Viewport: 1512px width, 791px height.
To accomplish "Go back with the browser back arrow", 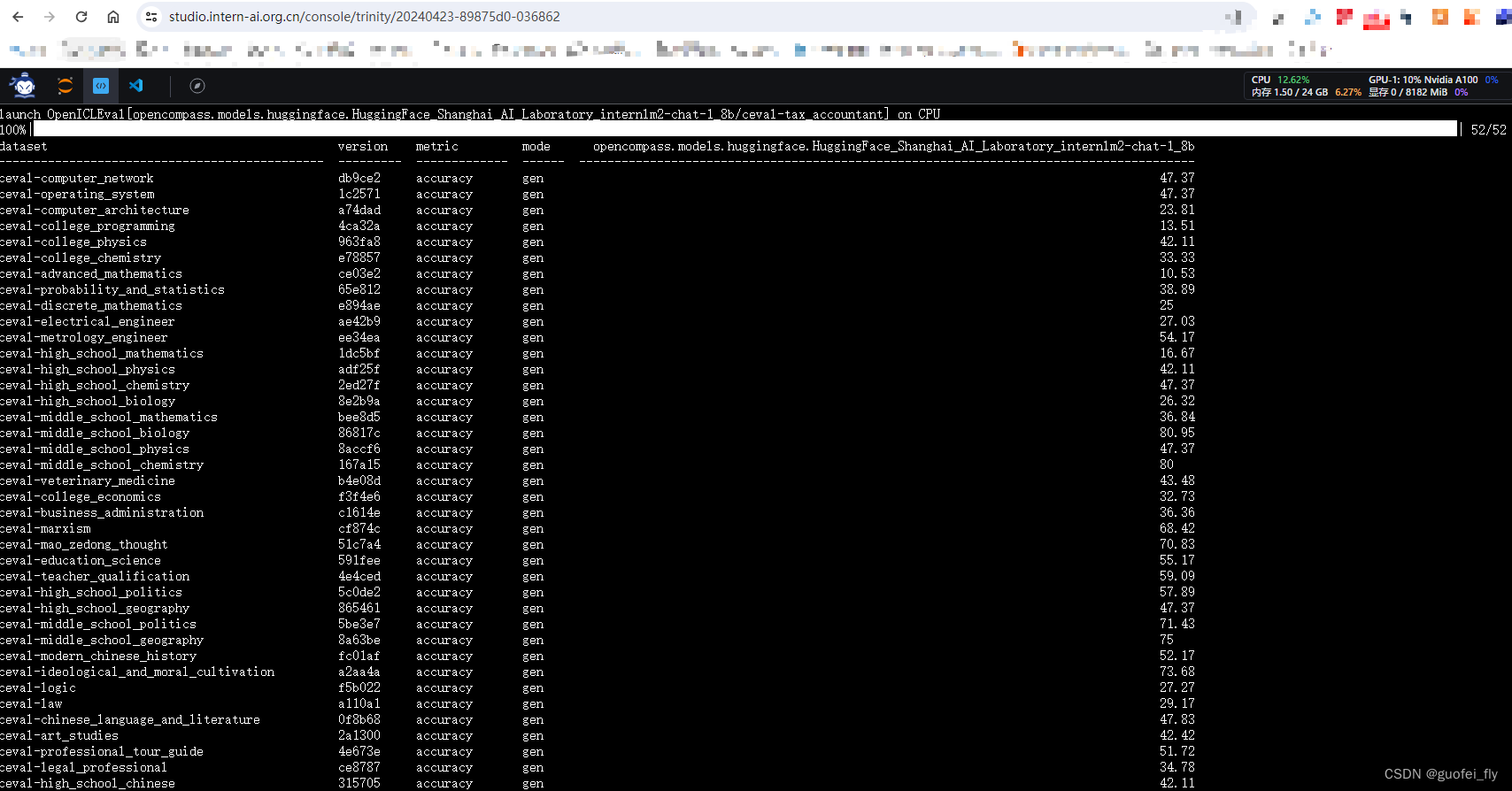I will pyautogui.click(x=18, y=17).
